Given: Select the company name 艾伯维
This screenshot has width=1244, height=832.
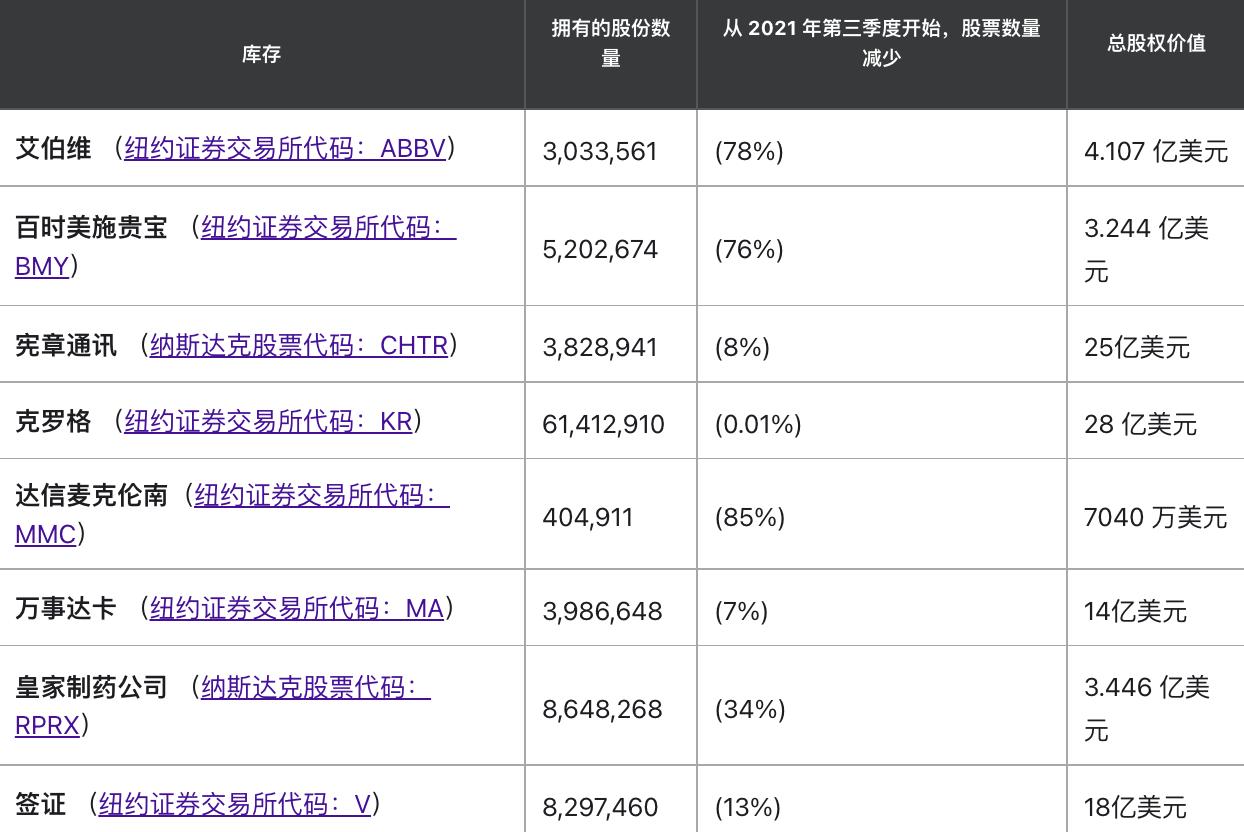Looking at the screenshot, I should 53,149.
